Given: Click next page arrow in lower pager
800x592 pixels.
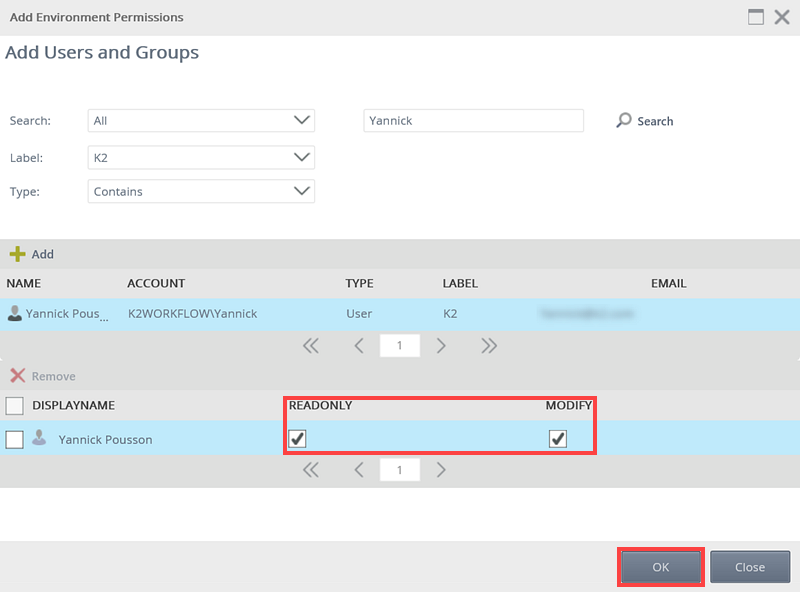Looking at the screenshot, I should pyautogui.click(x=441, y=470).
